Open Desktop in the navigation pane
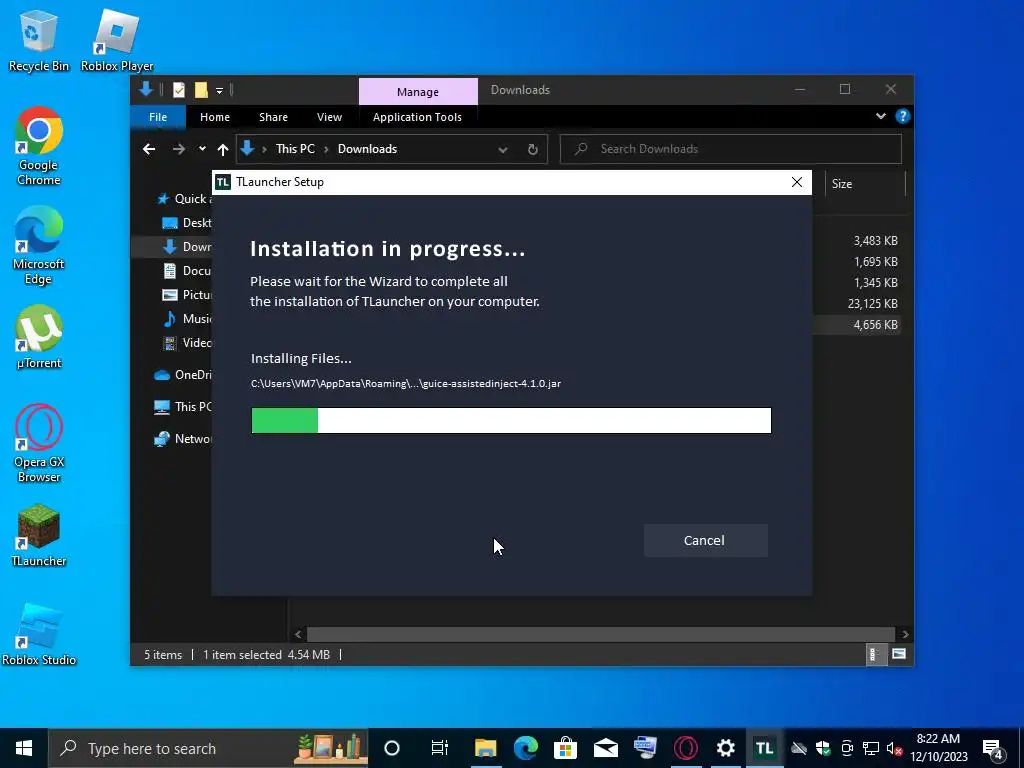Screen dimensions: 1024x768 tap(186, 223)
